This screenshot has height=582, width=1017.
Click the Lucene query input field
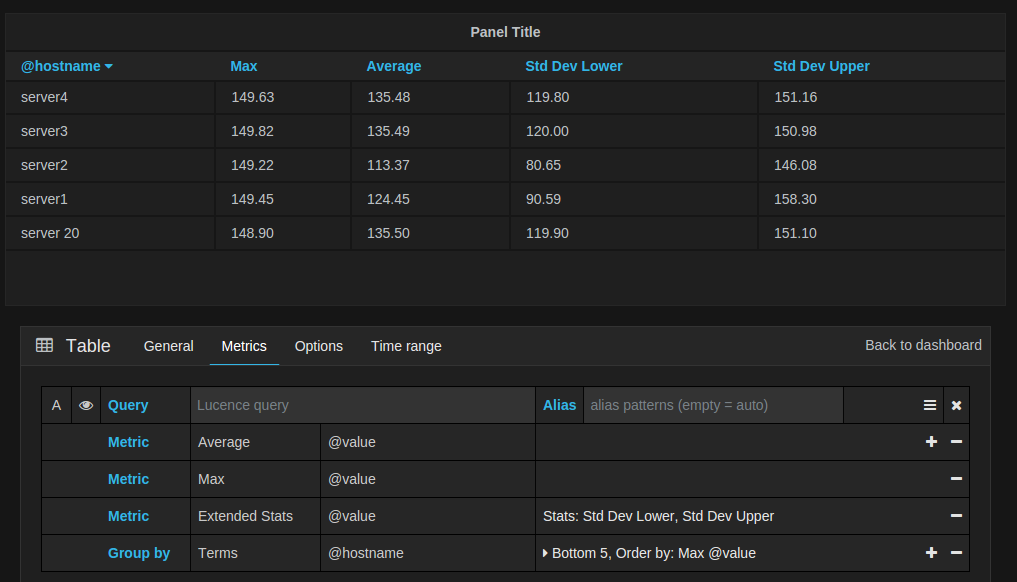point(363,405)
